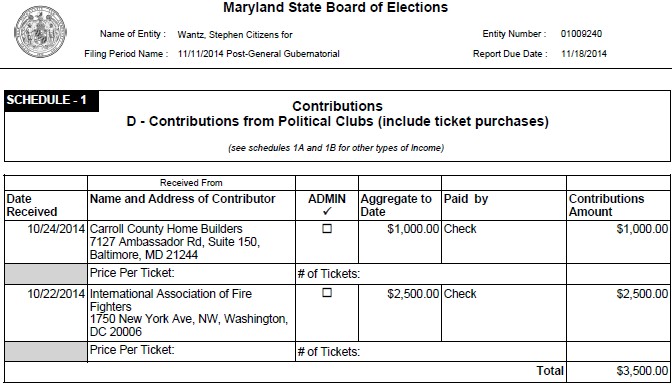Image resolution: width=672 pixels, height=385 pixels.
Task: Click the Aggregate to Date column header
Action: pos(396,205)
